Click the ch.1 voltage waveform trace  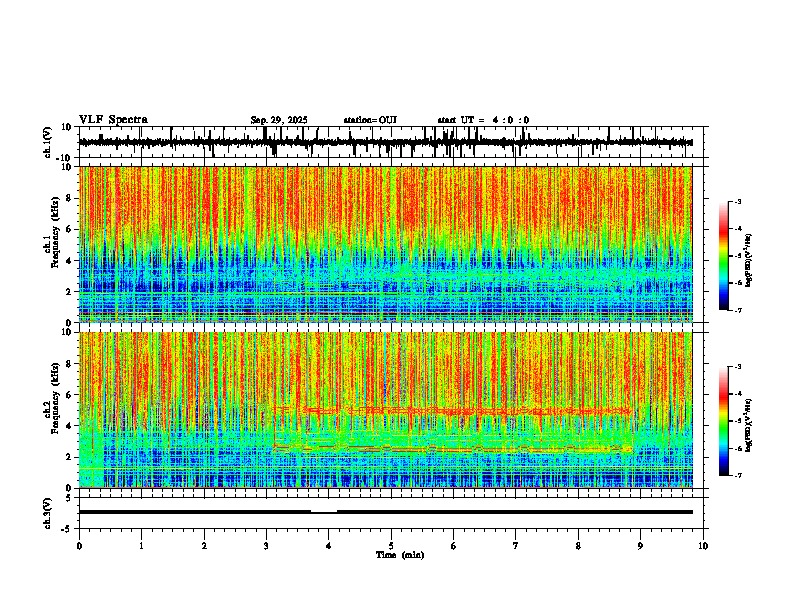tap(385, 143)
